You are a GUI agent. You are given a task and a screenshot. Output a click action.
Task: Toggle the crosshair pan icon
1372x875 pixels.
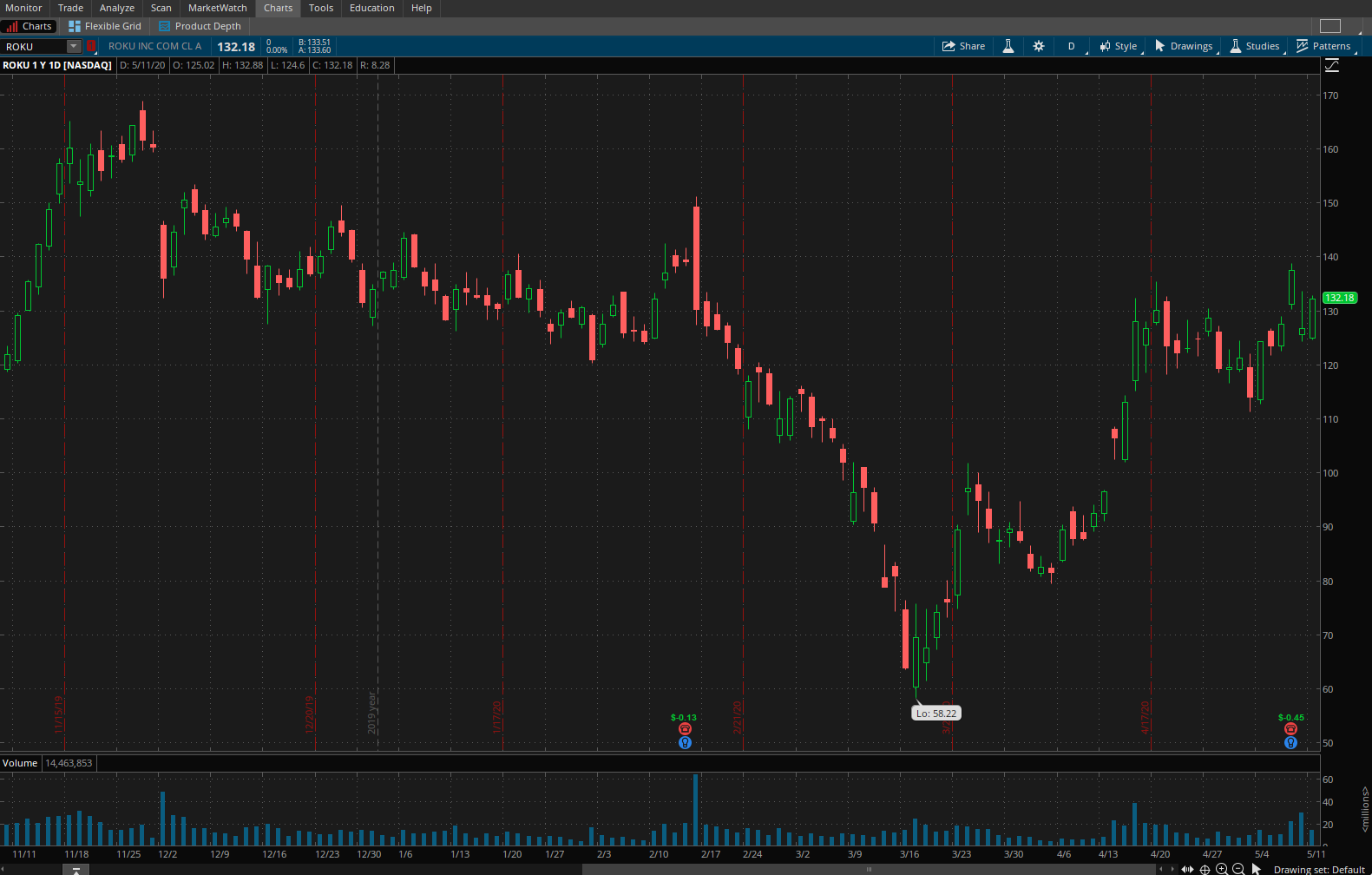coord(1205,869)
